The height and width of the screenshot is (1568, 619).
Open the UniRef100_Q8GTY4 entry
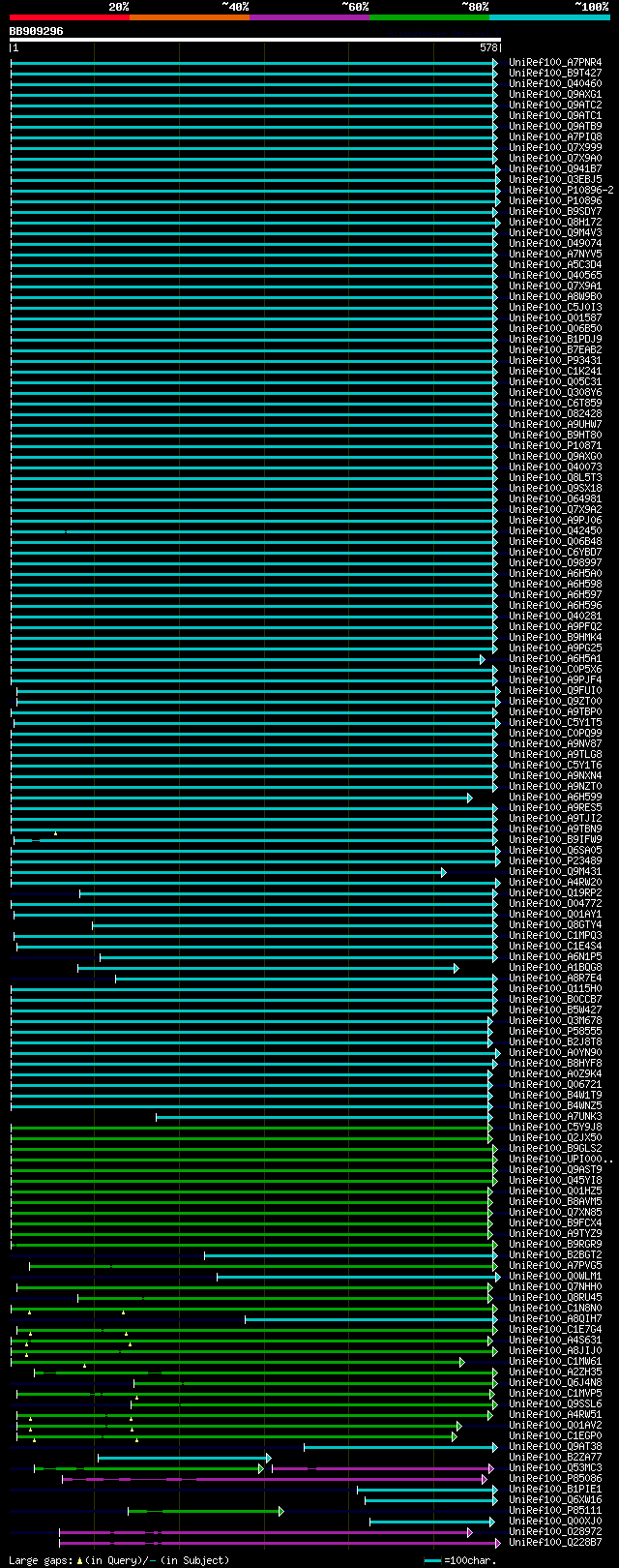click(555, 925)
